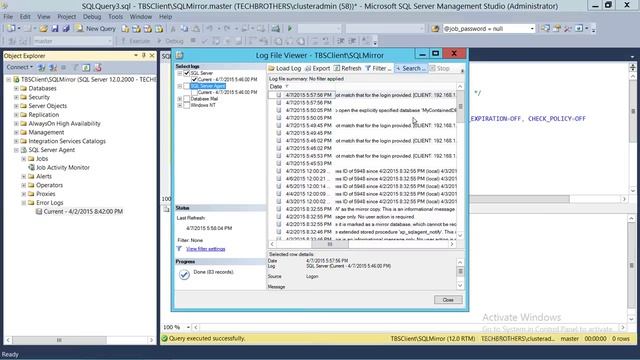Screen dimensions: 640x360
Task: Open the Edit menu
Action: [x=25, y=17]
